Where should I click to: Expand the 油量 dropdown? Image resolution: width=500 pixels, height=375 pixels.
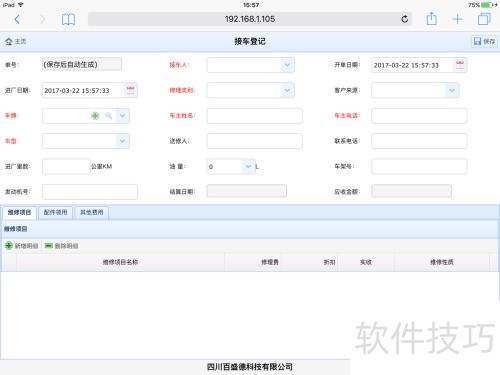(x=248, y=166)
